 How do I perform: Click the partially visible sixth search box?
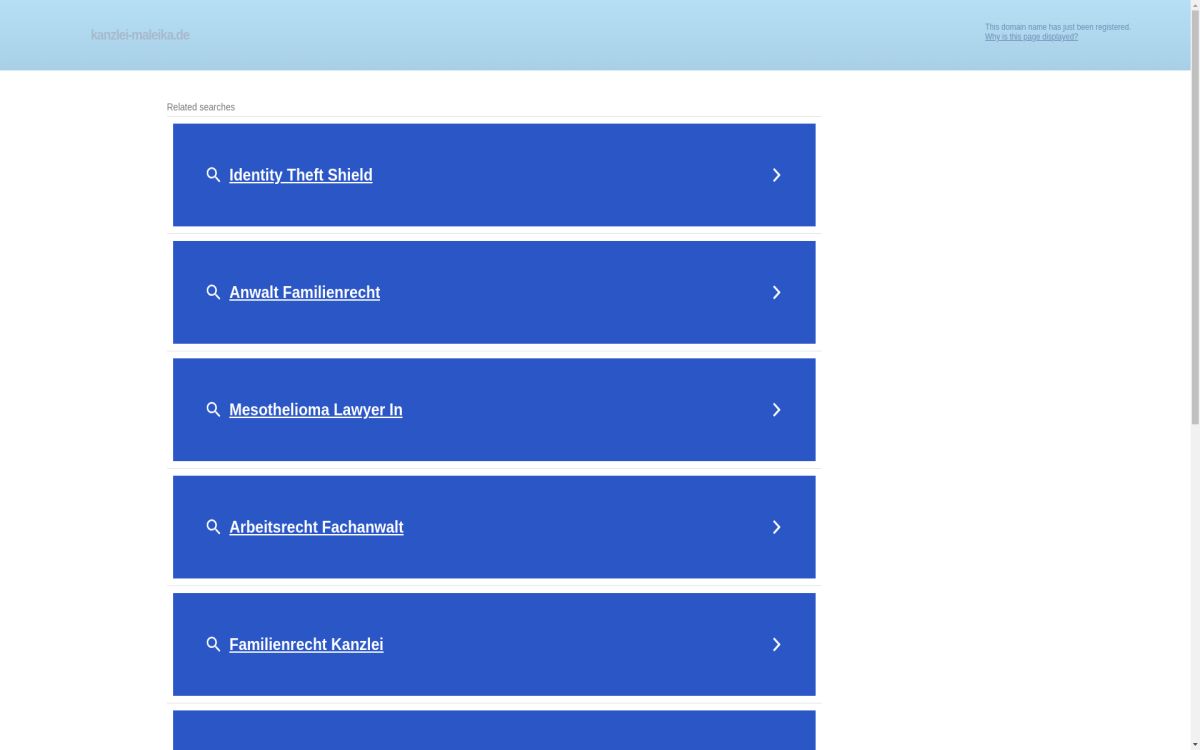tap(494, 730)
